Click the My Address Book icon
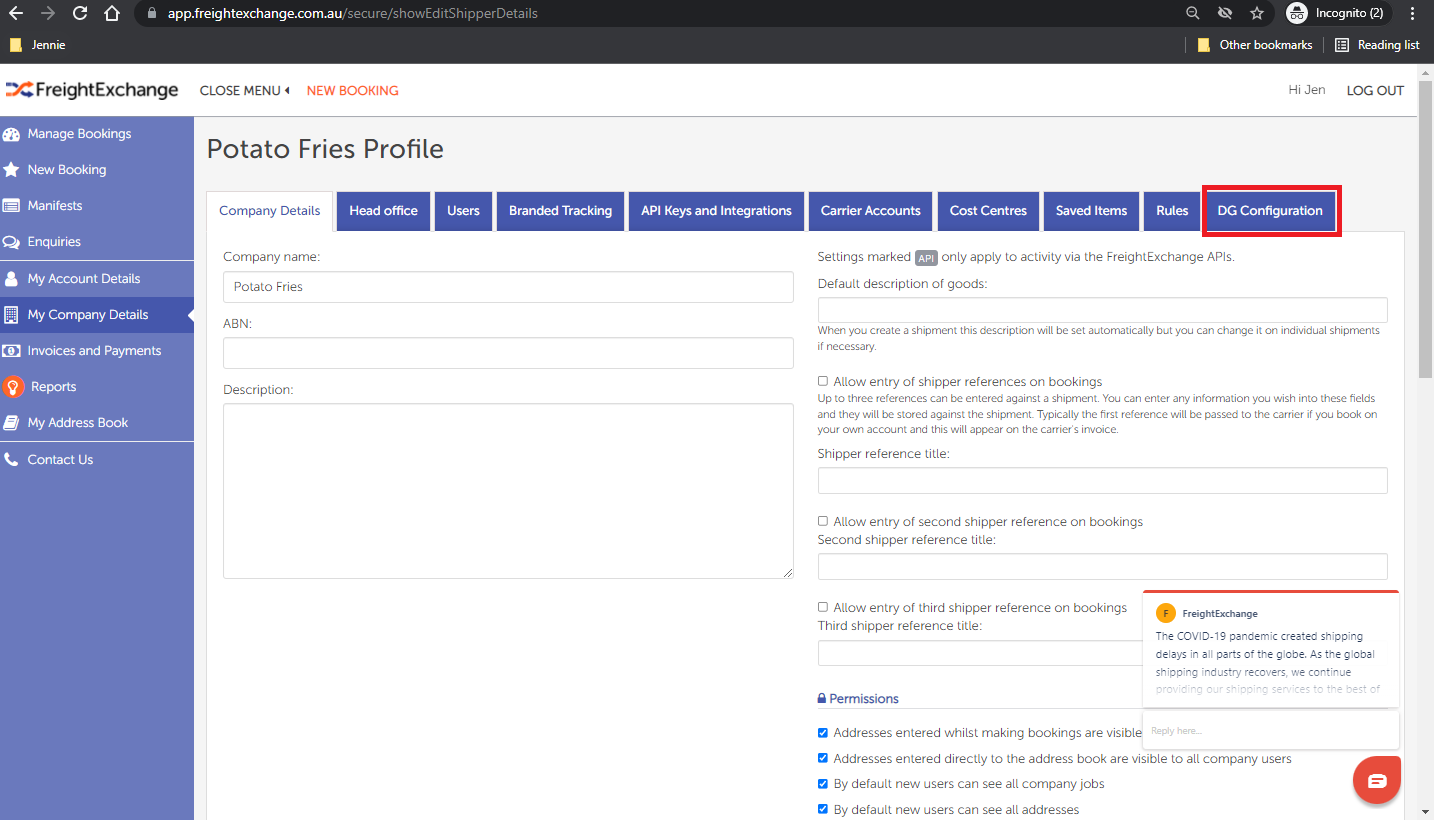The width and height of the screenshot is (1434, 820). click(11, 423)
